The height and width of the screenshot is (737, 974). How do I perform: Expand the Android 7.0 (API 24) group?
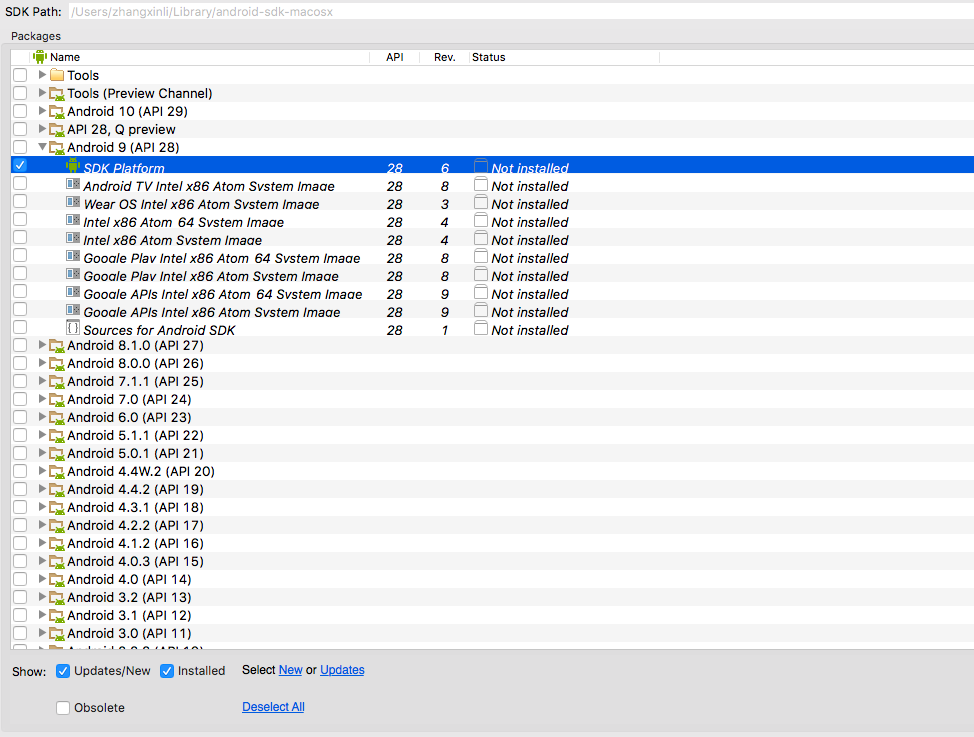(42, 399)
